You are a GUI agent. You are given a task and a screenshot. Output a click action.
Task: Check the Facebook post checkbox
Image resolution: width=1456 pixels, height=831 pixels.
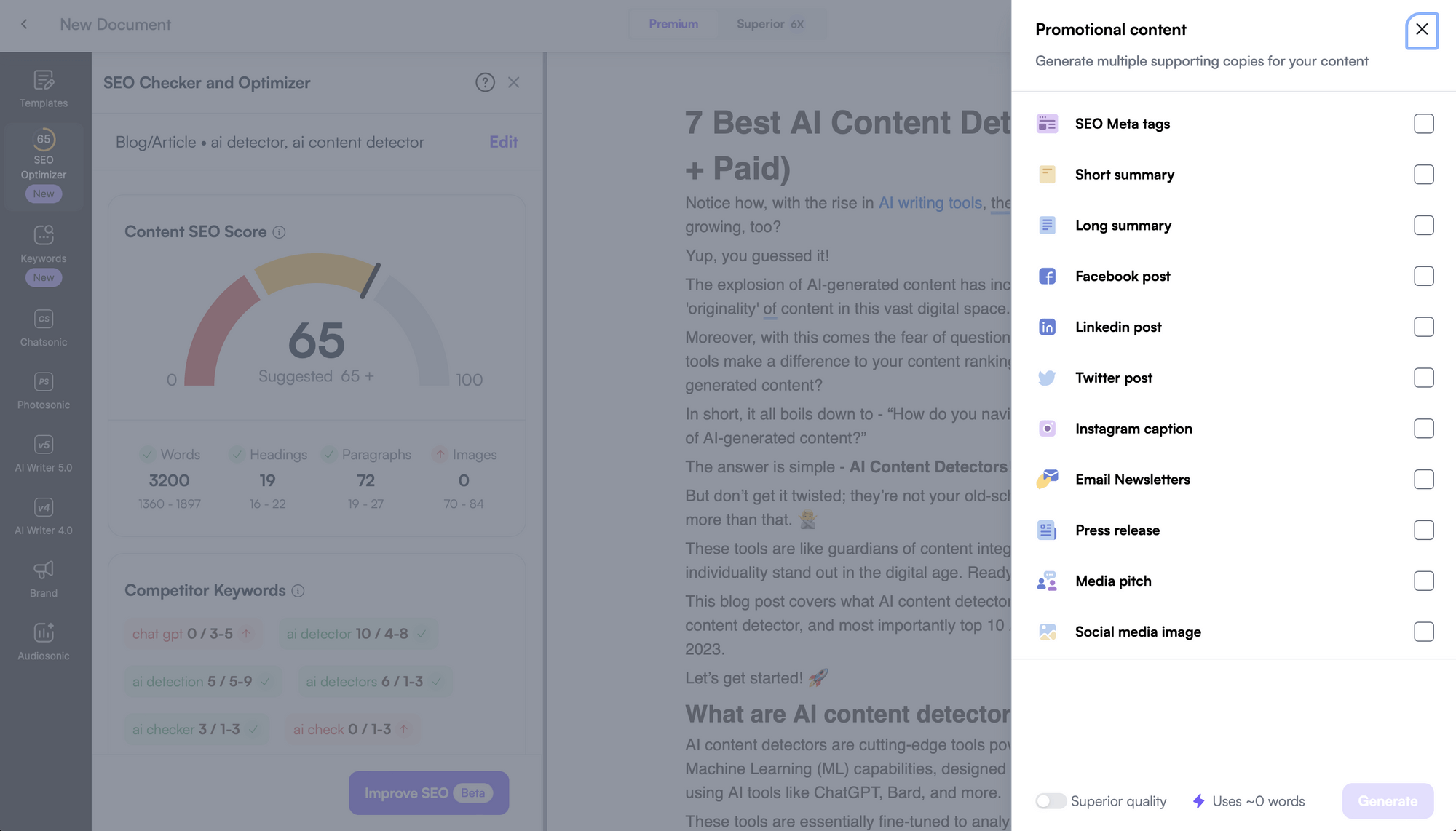coord(1423,277)
